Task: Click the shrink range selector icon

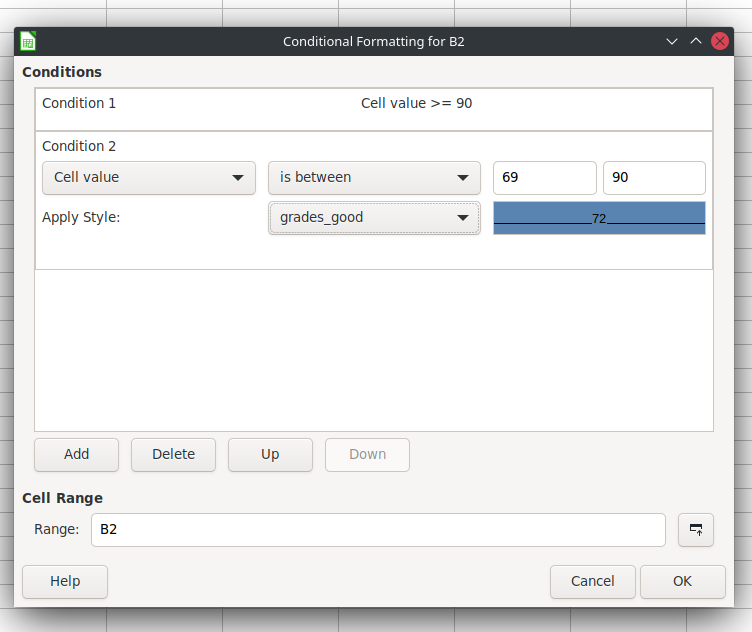Action: click(x=695, y=529)
